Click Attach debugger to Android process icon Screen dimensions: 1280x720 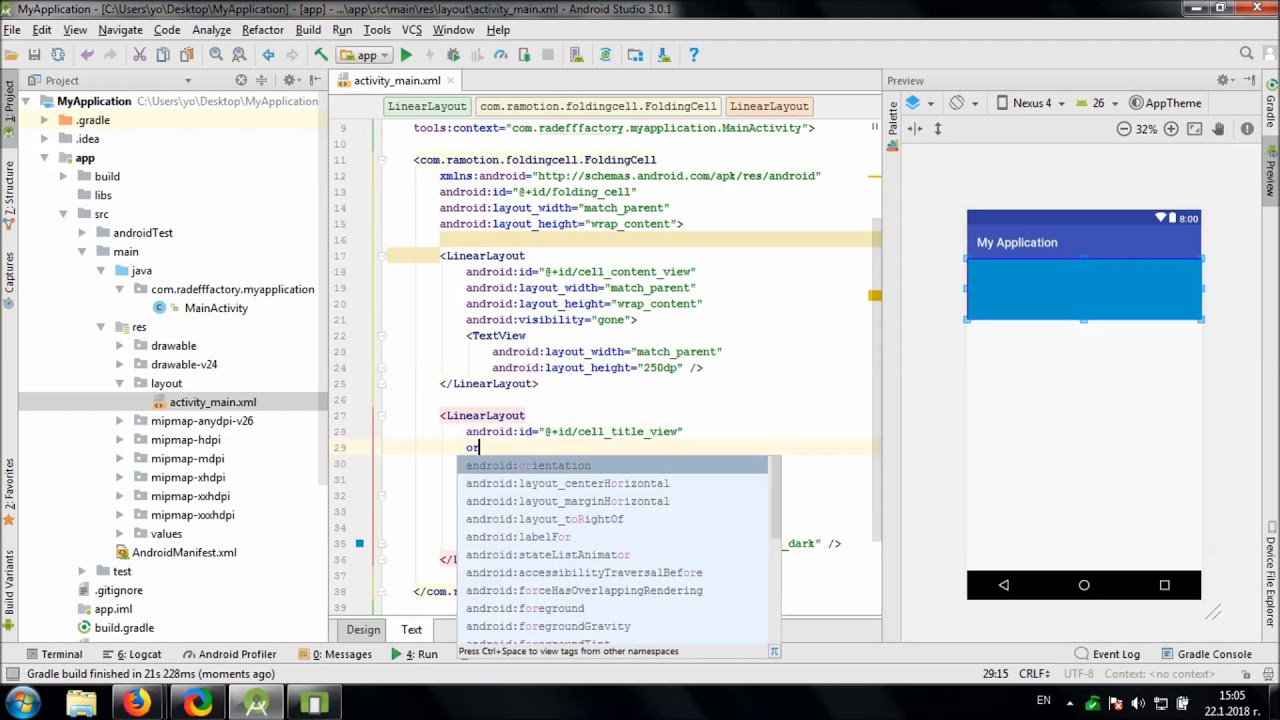coord(525,55)
